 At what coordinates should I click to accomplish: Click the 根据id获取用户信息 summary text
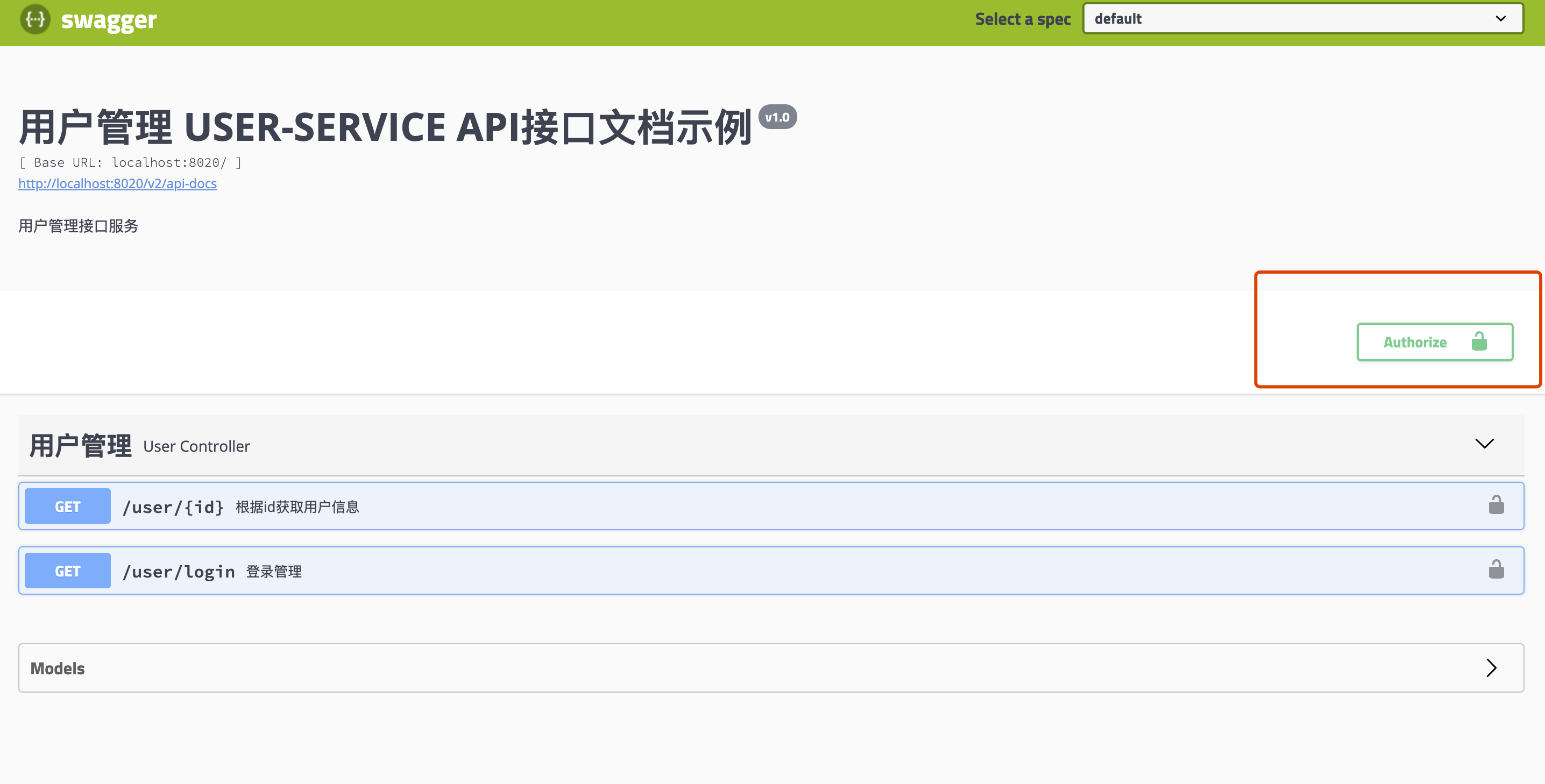(297, 507)
